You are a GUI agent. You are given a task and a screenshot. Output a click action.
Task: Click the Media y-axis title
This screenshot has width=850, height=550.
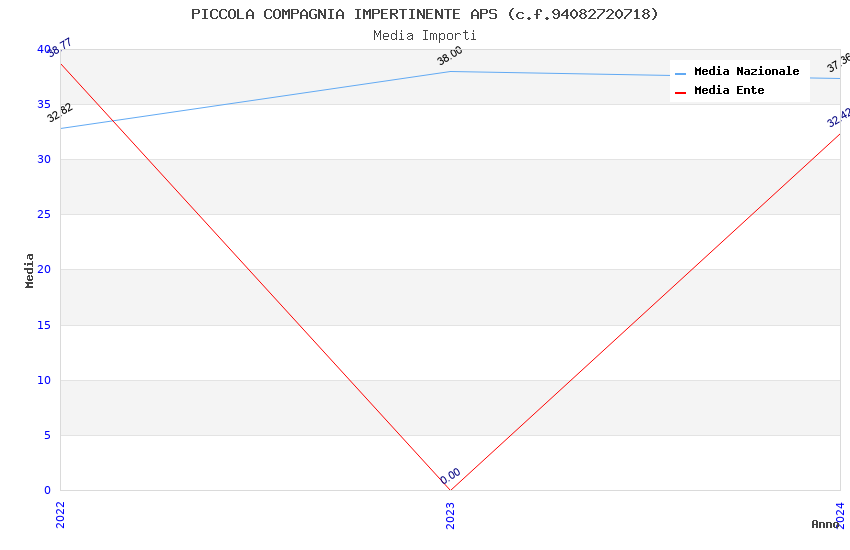[x=30, y=270]
